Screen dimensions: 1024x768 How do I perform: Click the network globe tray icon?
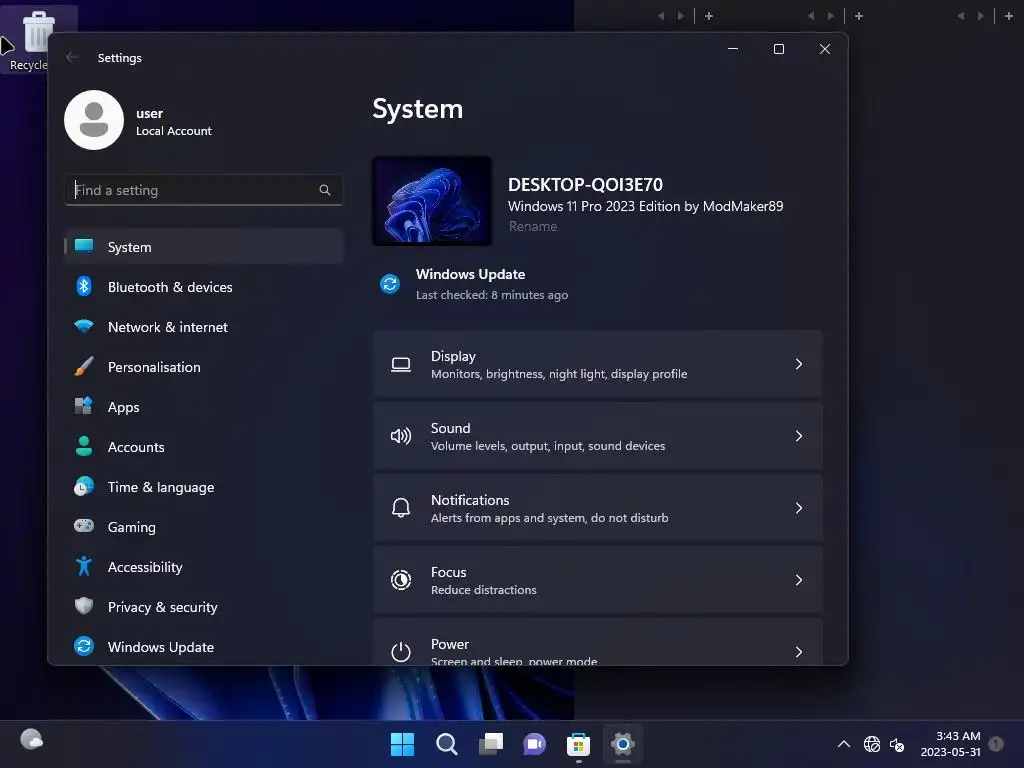872,744
